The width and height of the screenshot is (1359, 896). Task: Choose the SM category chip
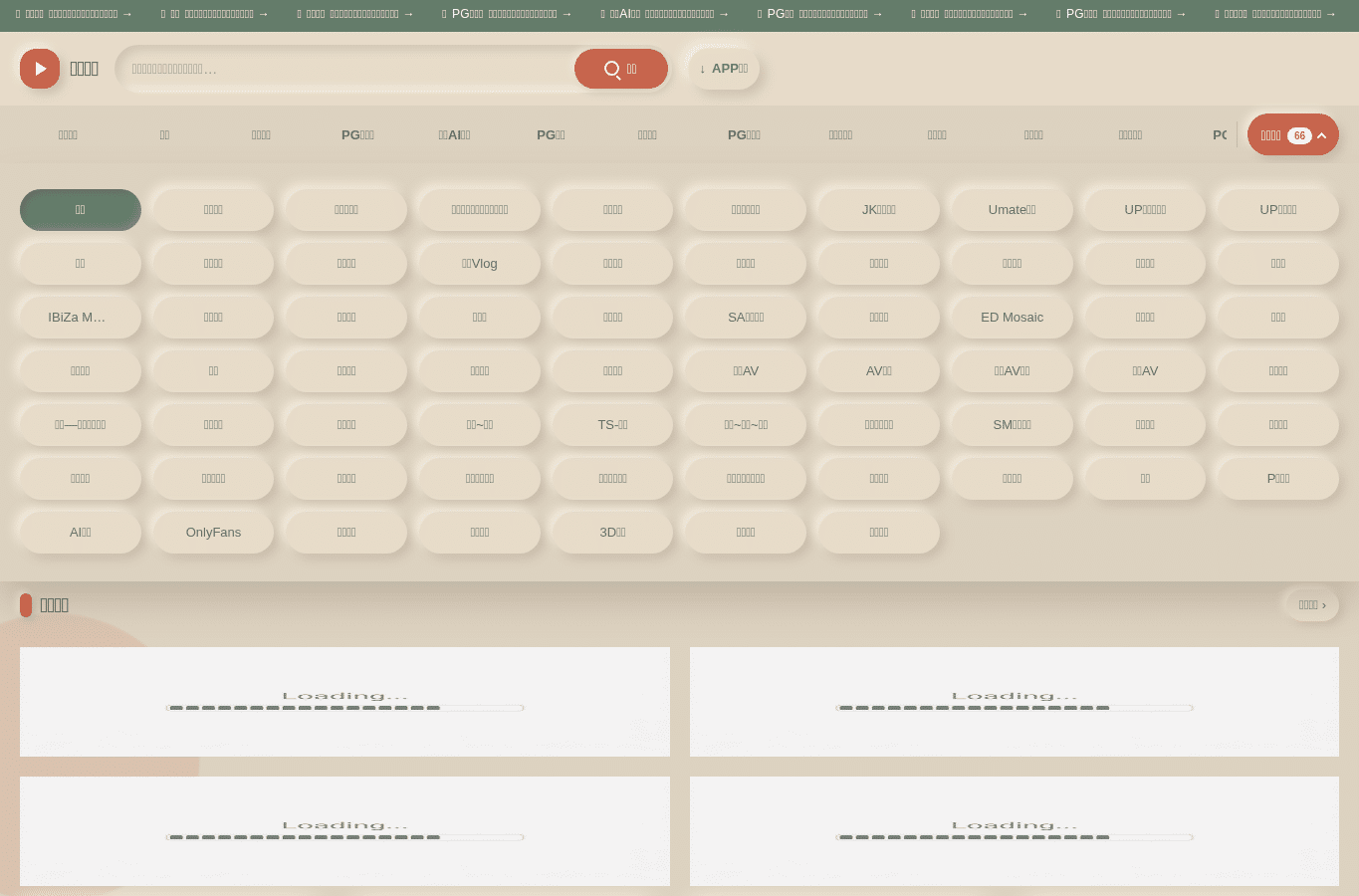pyautogui.click(x=1012, y=425)
